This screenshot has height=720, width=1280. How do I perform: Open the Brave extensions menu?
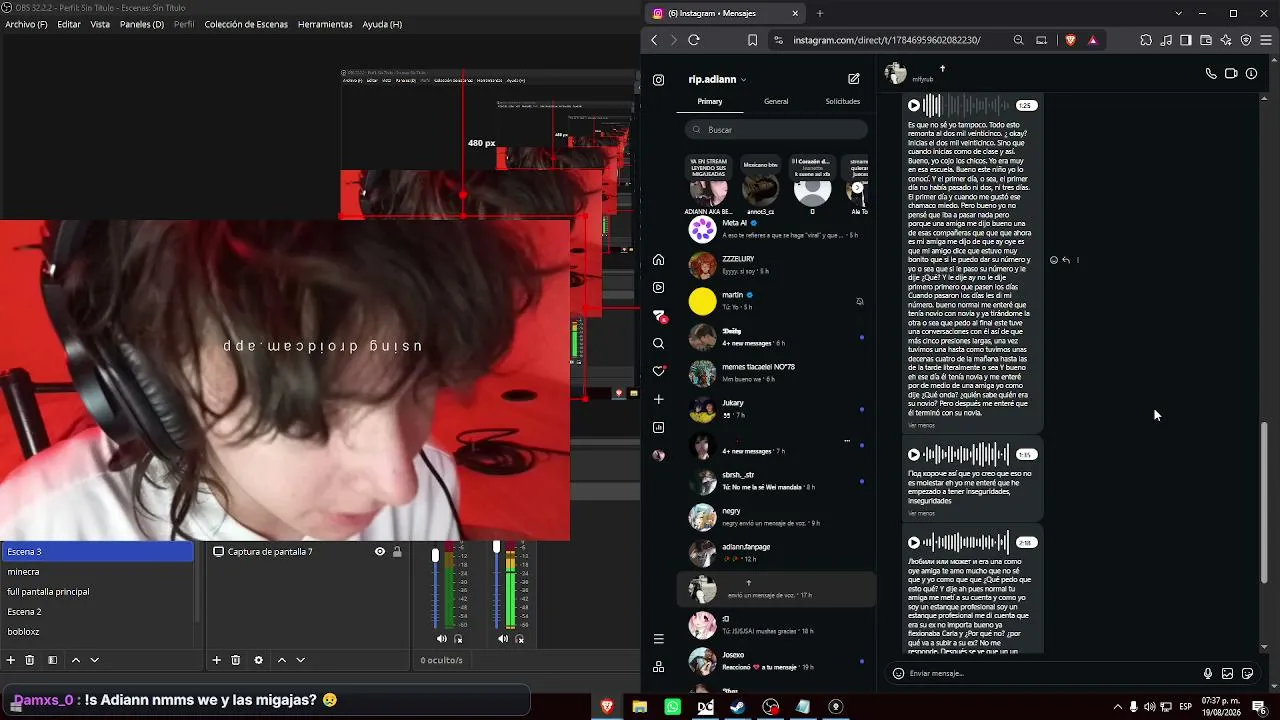point(1146,40)
